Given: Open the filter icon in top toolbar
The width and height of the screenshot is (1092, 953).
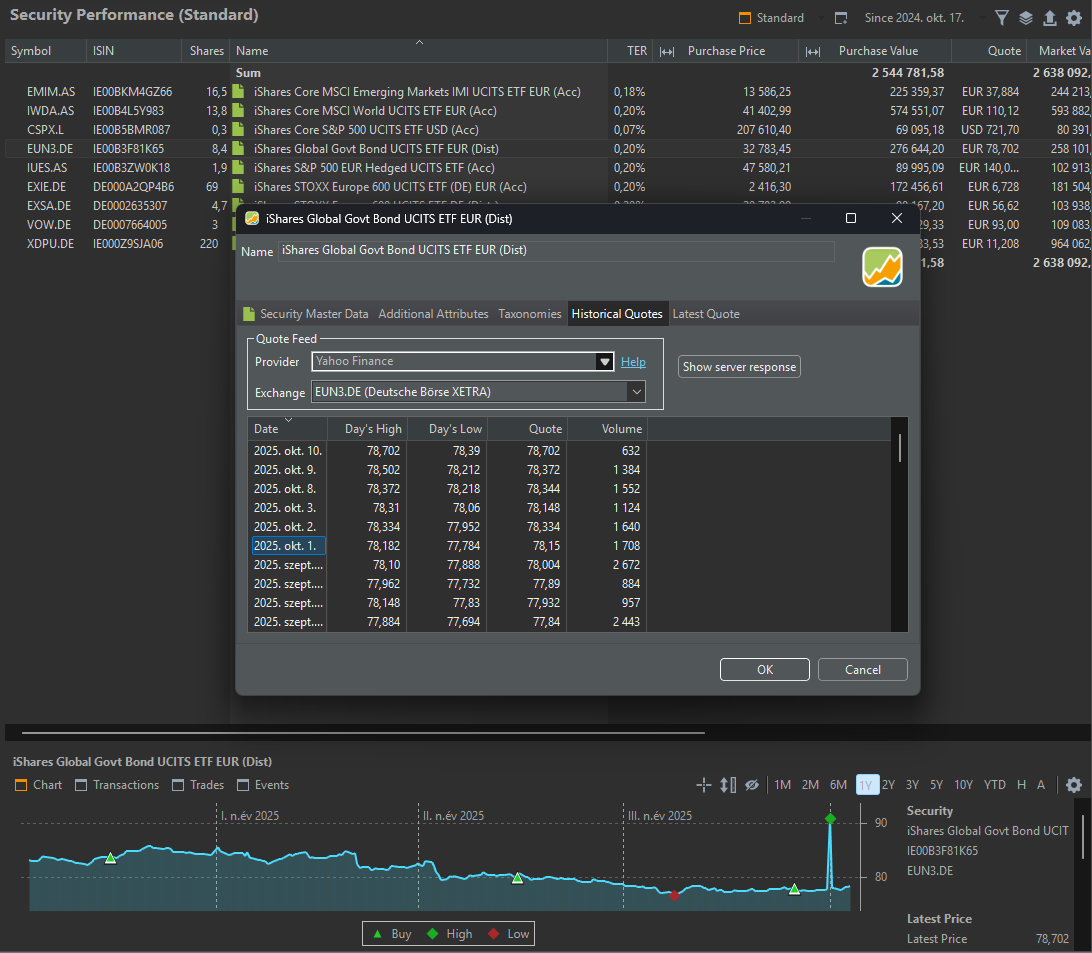Looking at the screenshot, I should [x=1002, y=18].
